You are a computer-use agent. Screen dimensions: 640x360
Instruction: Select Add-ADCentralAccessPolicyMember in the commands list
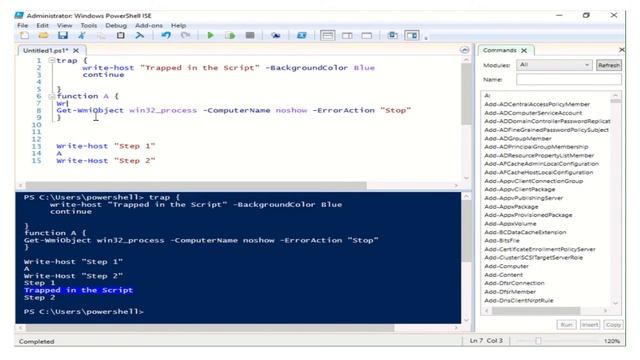coord(537,104)
